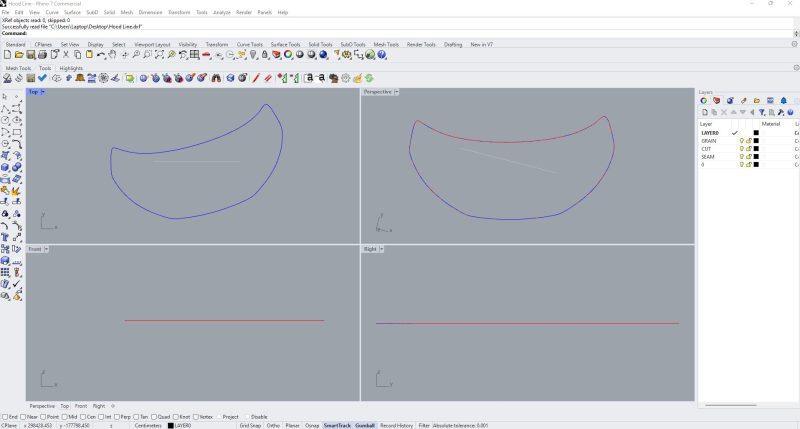The image size is (800, 429).
Task: Click the black color swatch of CUT layer
Action: [756, 149]
